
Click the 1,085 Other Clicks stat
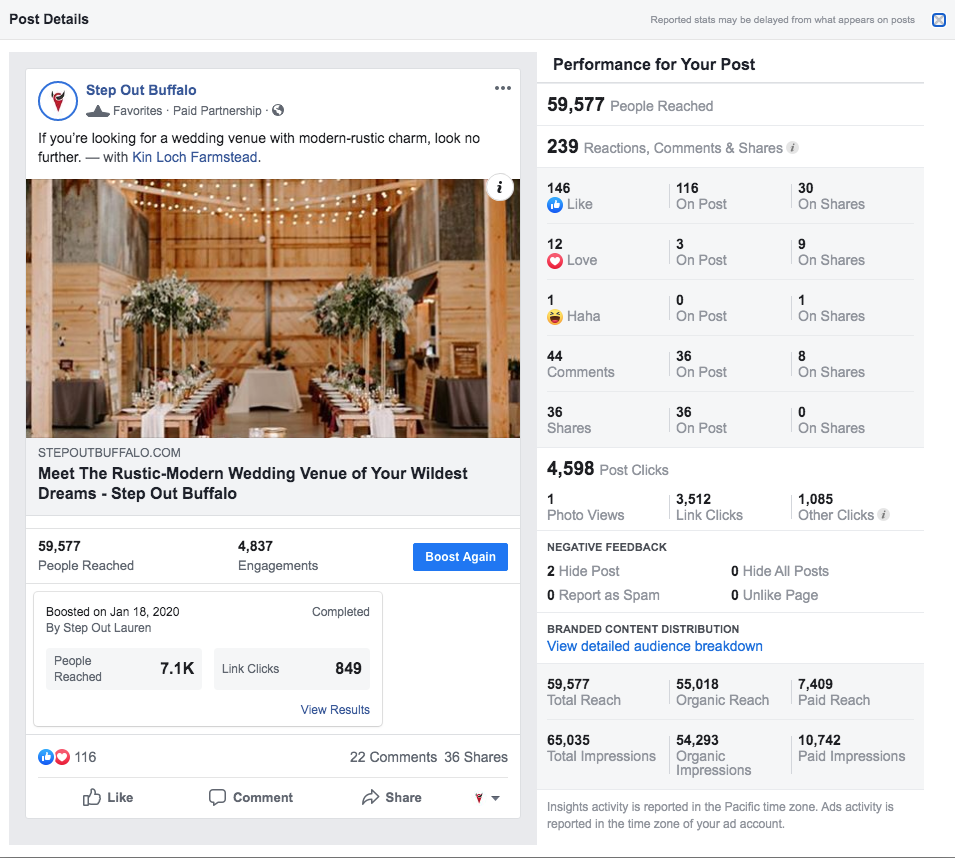click(x=836, y=507)
